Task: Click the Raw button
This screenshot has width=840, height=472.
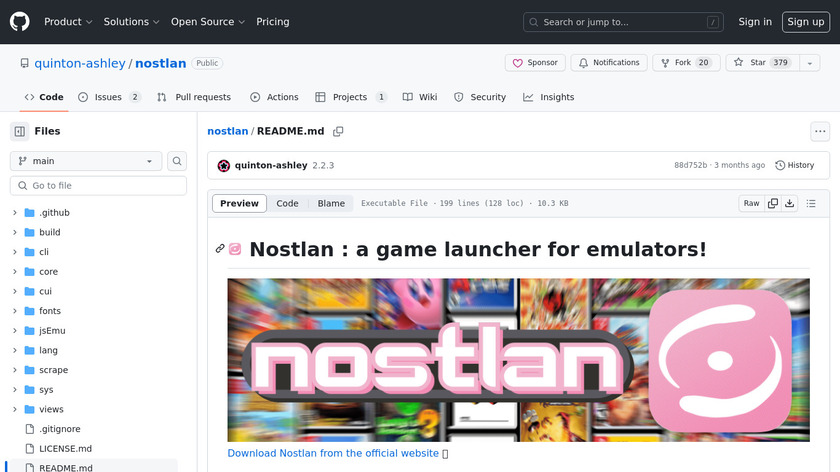Action: click(x=751, y=203)
